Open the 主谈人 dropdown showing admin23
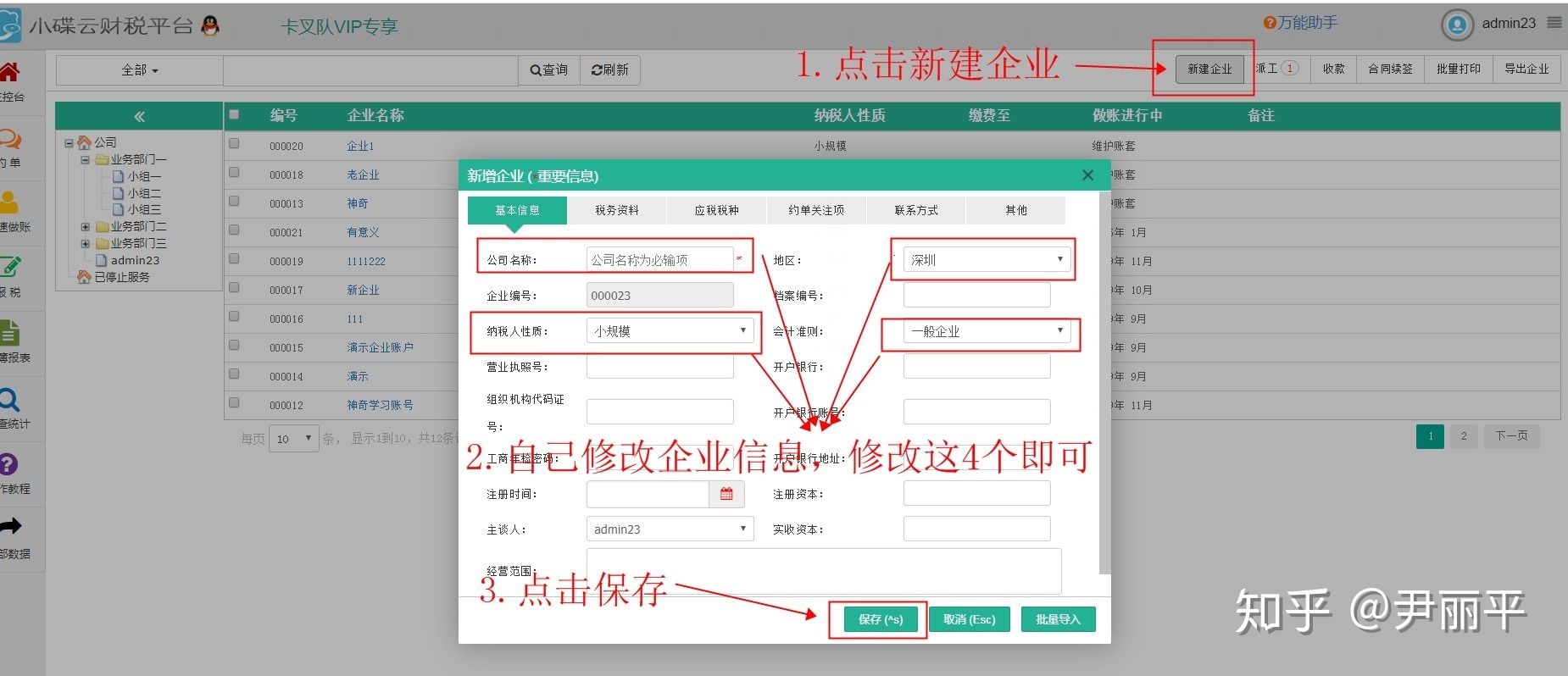Screen dimensions: 1568x676 670,529
